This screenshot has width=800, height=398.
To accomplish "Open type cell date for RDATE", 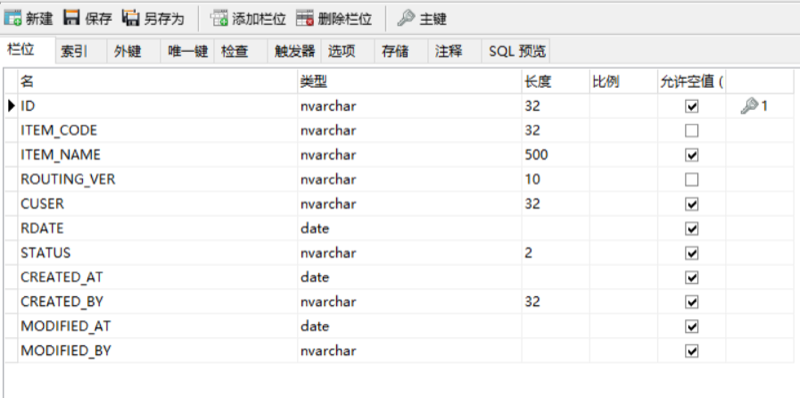I will [x=410, y=229].
